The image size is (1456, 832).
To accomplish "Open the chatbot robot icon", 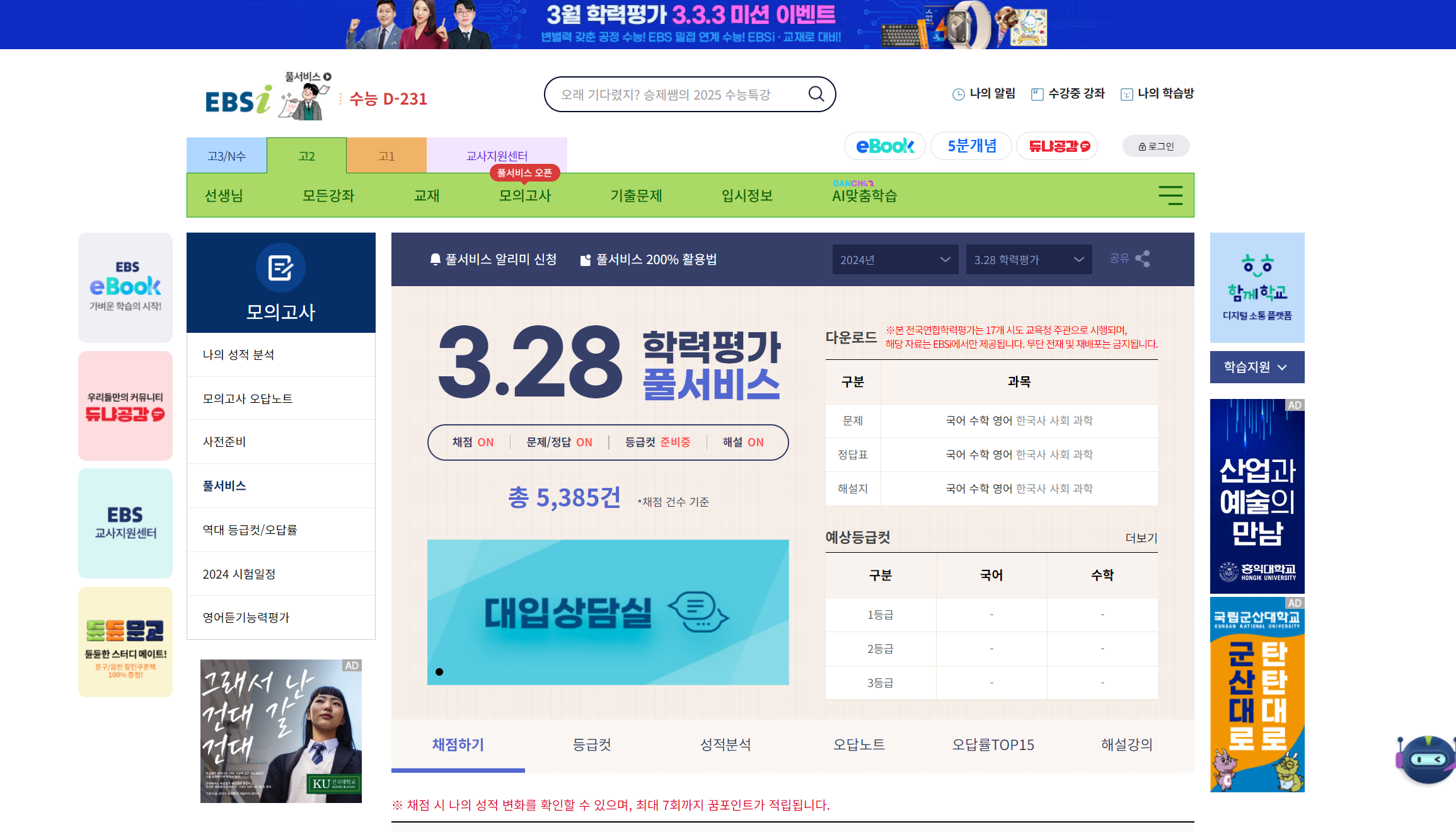I will click(1426, 759).
